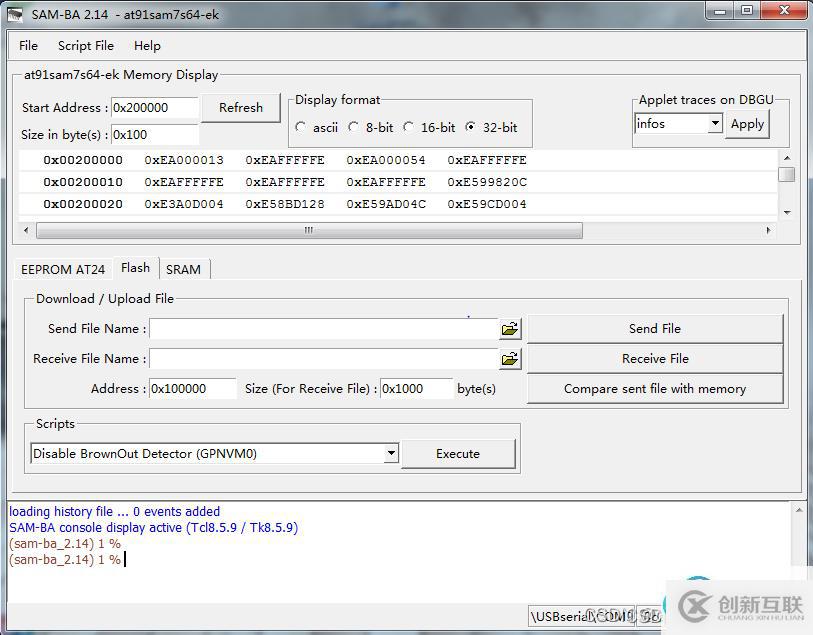Viewport: 813px width, 635px height.
Task: Browse for Receive File Name folder icon
Action: [510, 359]
